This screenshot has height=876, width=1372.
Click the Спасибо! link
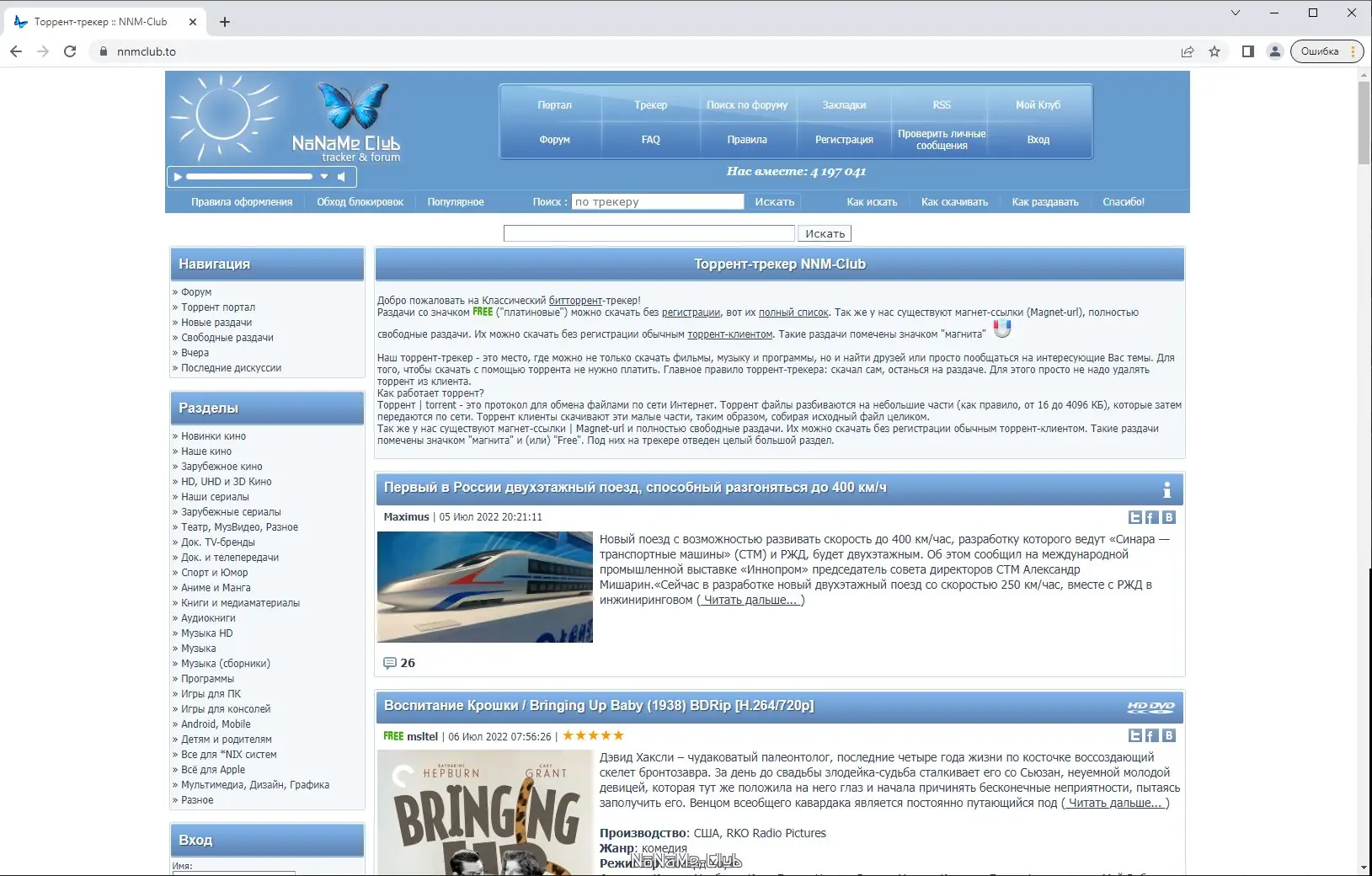[x=1124, y=202]
